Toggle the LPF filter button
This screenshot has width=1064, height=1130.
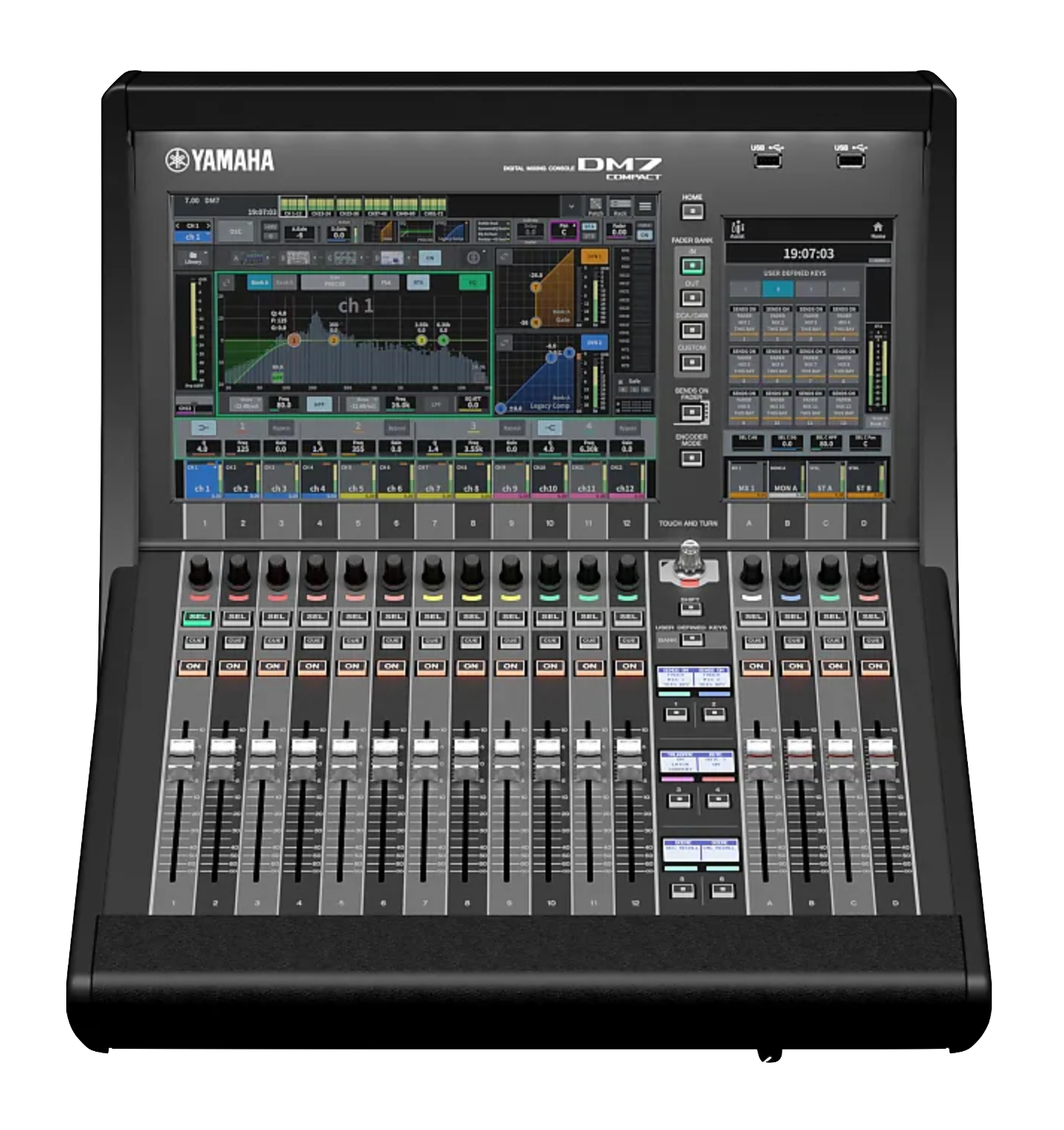tap(437, 404)
